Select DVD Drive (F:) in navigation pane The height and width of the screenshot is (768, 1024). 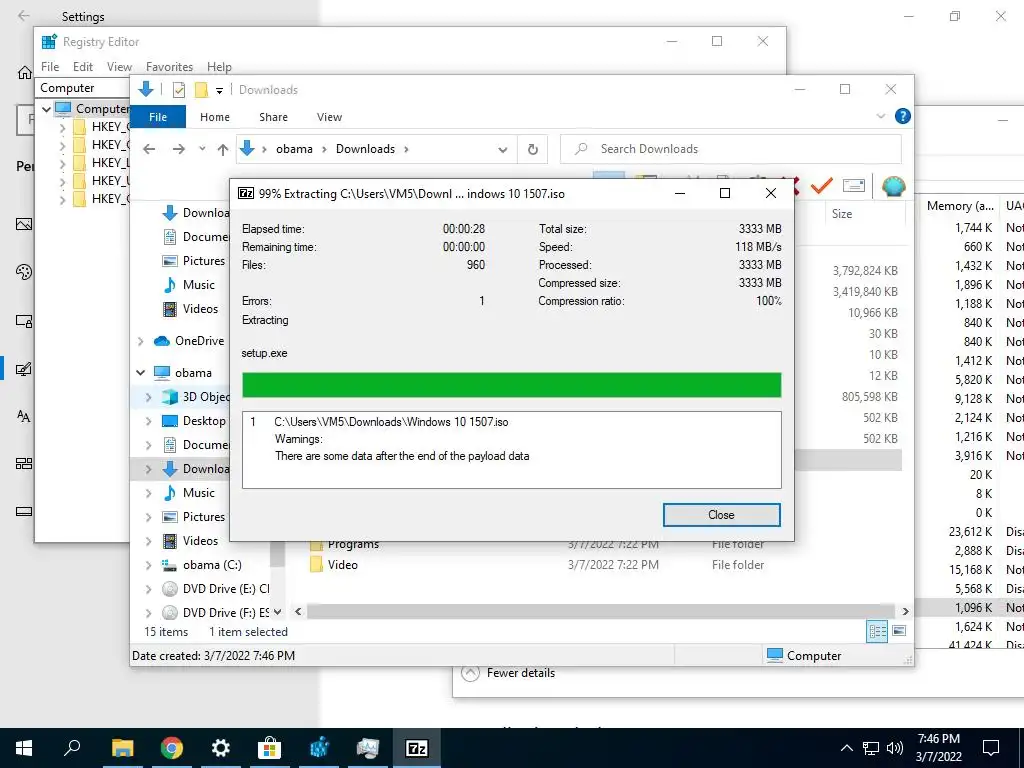click(x=216, y=613)
